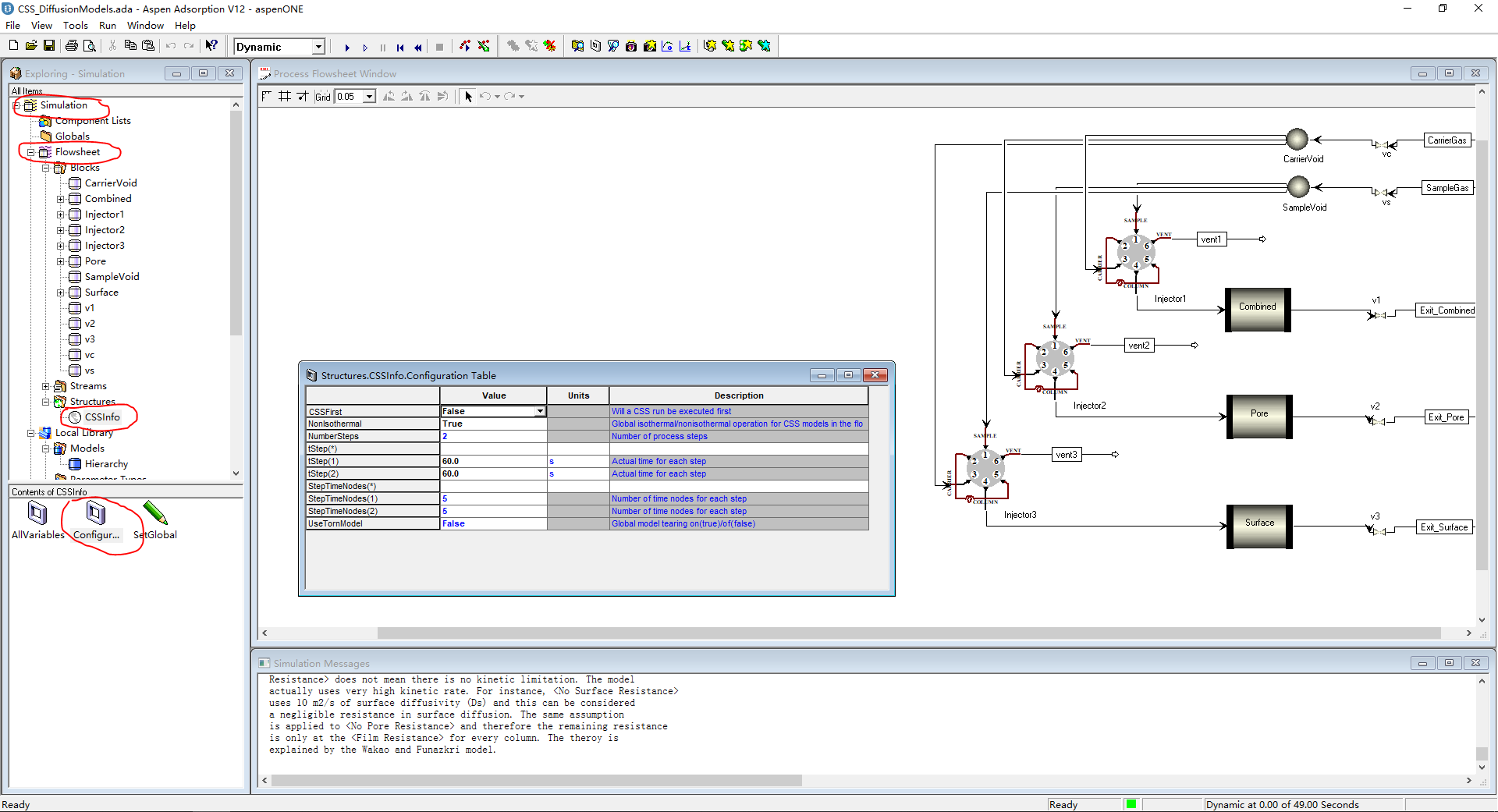
Task: Click the Combined block on the flowsheet
Action: [1258, 310]
